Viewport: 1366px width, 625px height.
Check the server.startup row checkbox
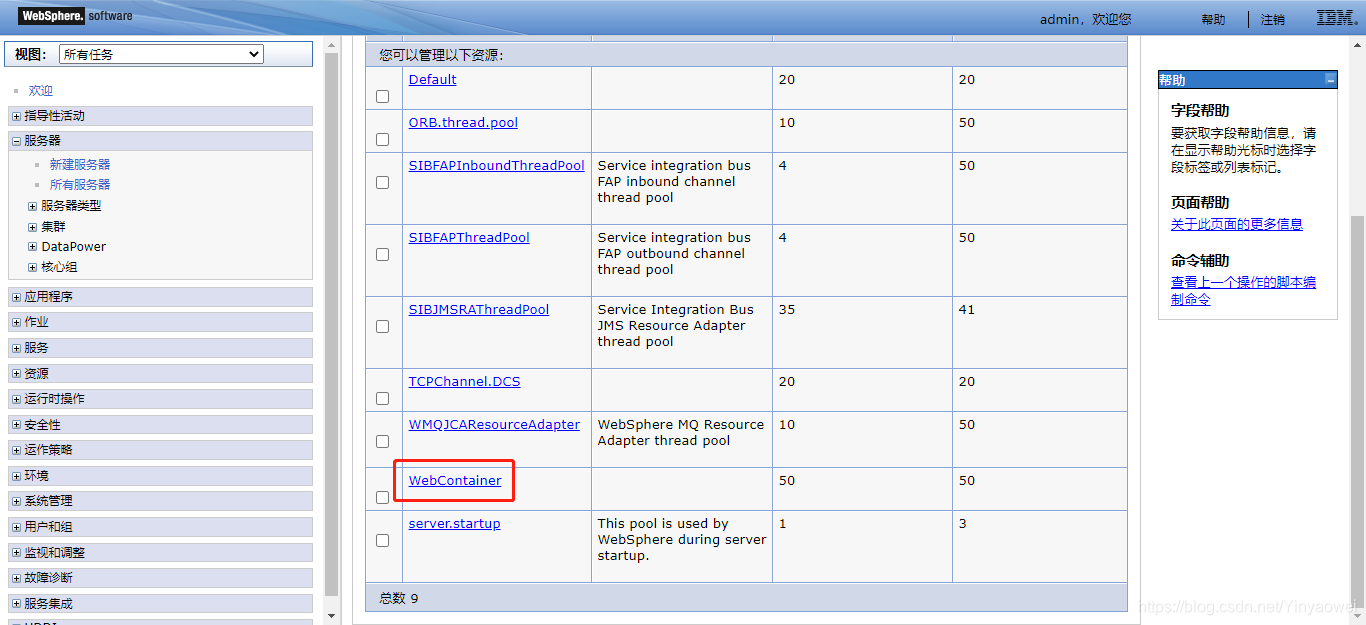pyautogui.click(x=382, y=541)
